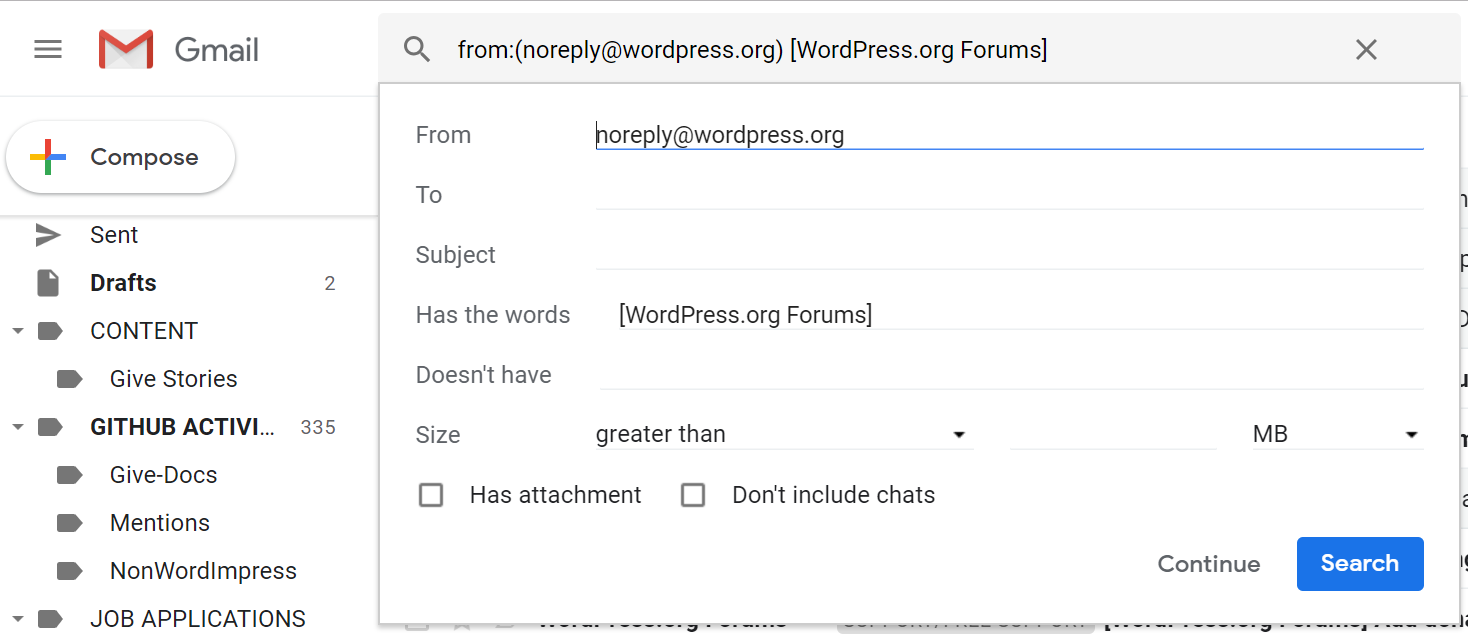
Task: Click the Mentions tag icon
Action: point(69,523)
